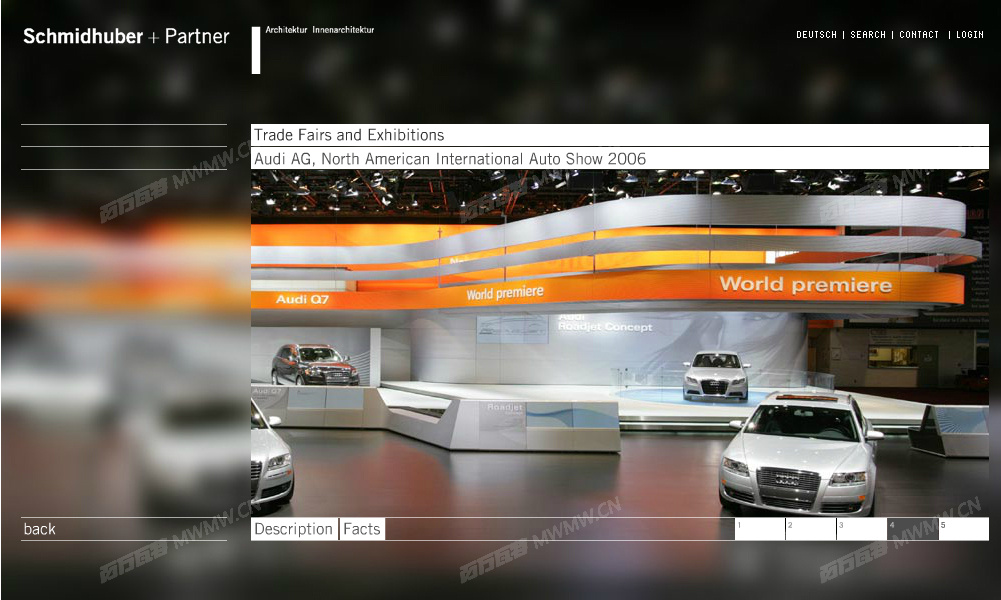Click the Trade Fairs and Exhibitions heading

click(x=619, y=135)
